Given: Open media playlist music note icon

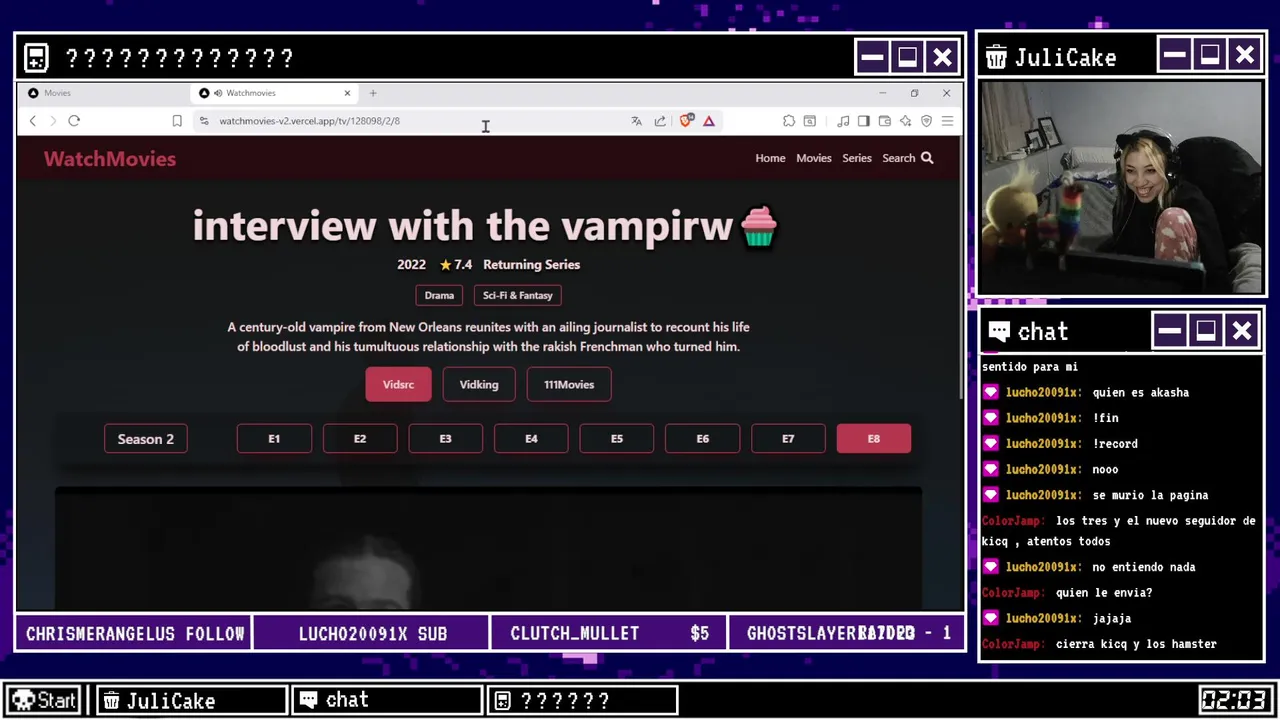Looking at the screenshot, I should [843, 121].
